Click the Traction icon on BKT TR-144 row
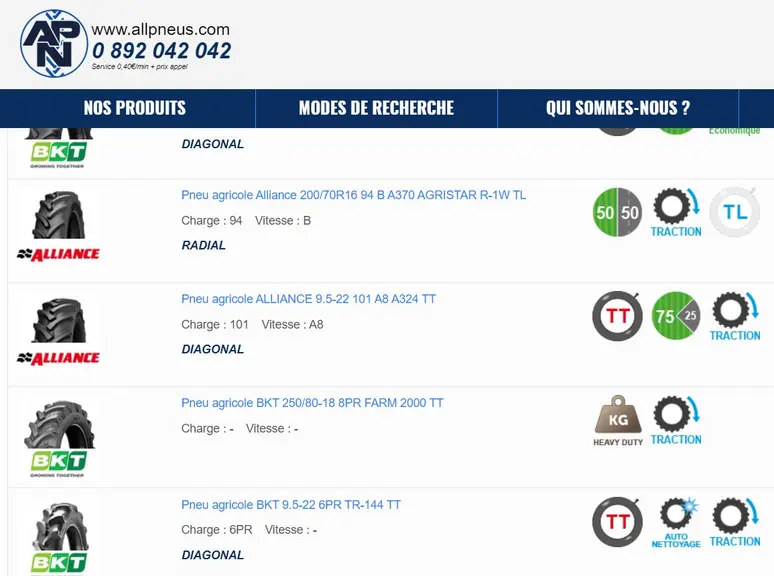 pyautogui.click(x=735, y=522)
